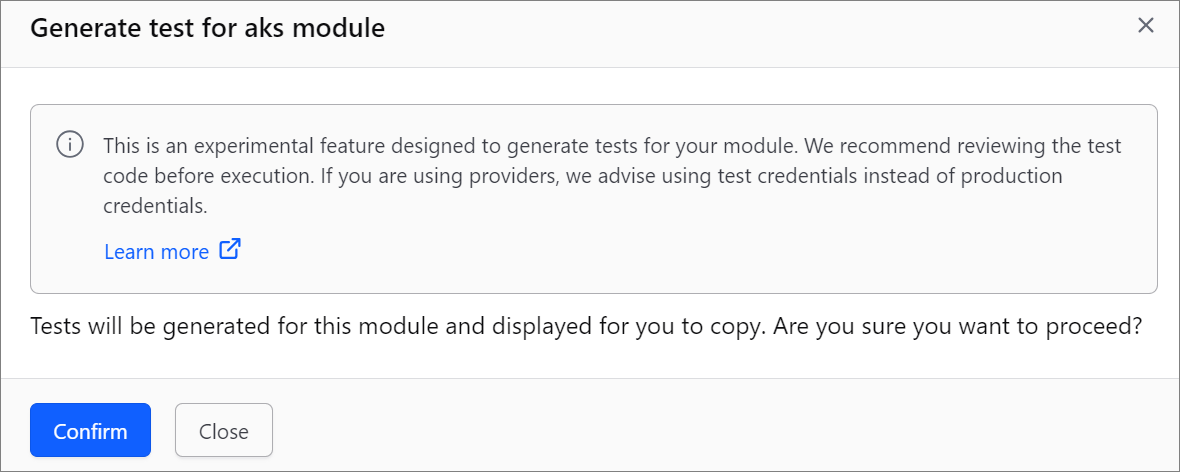Click the external link icon beside Learn more
This screenshot has width=1180, height=472.
pyautogui.click(x=230, y=250)
